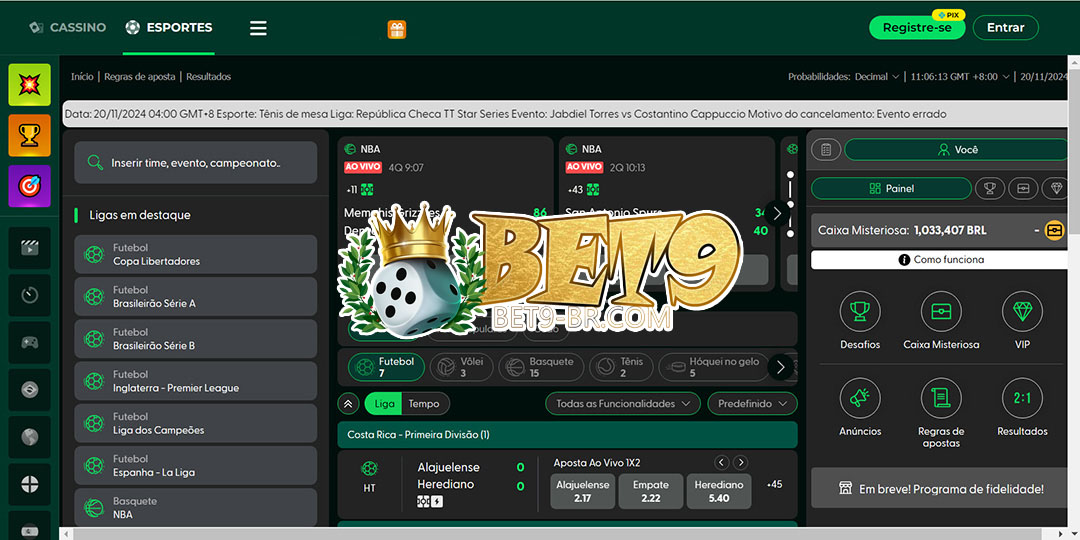Open the purple target sidebar icon
The height and width of the screenshot is (540, 1080).
(30, 186)
